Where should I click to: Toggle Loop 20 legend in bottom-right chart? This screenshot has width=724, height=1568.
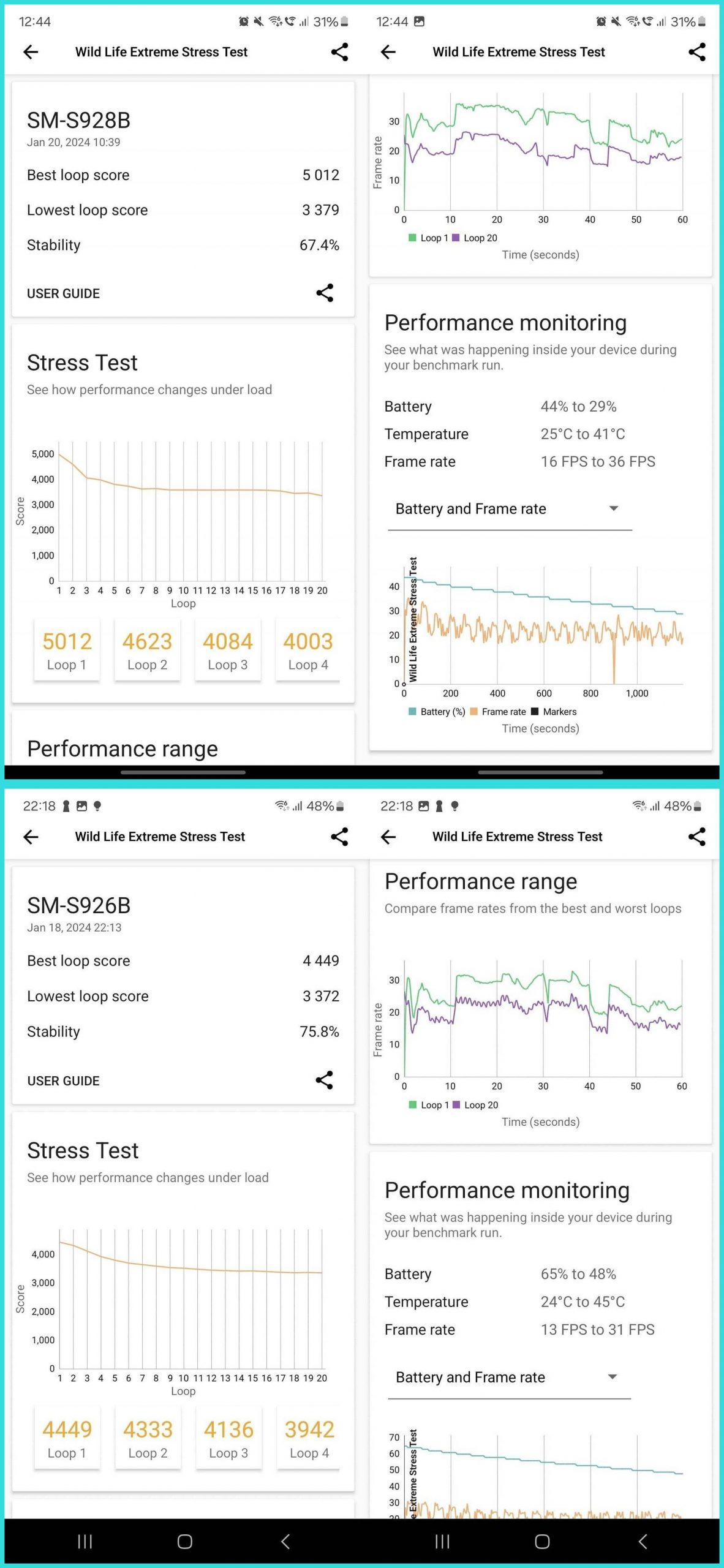coord(475,1105)
